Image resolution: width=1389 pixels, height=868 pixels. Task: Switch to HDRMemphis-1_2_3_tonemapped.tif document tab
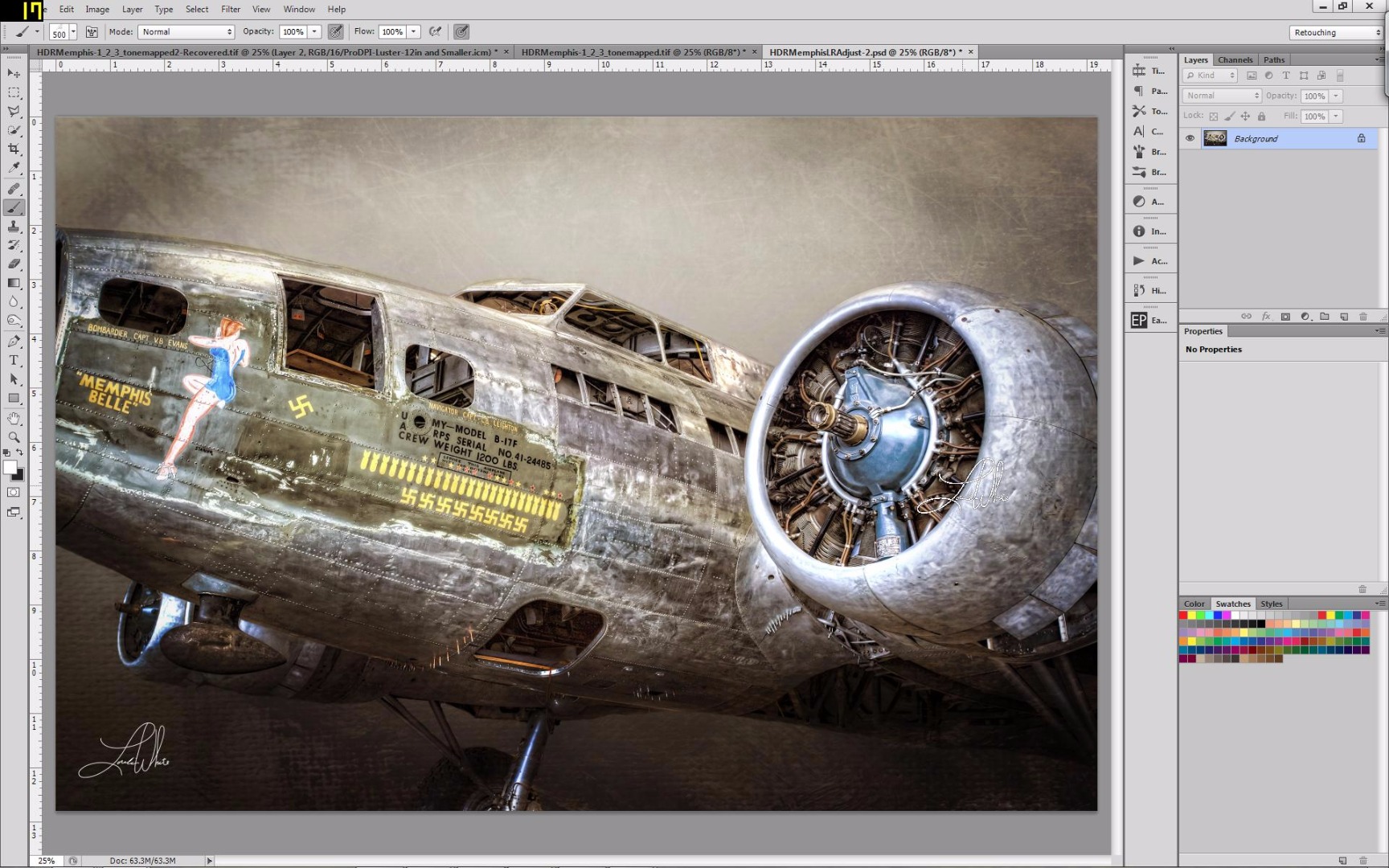point(635,52)
